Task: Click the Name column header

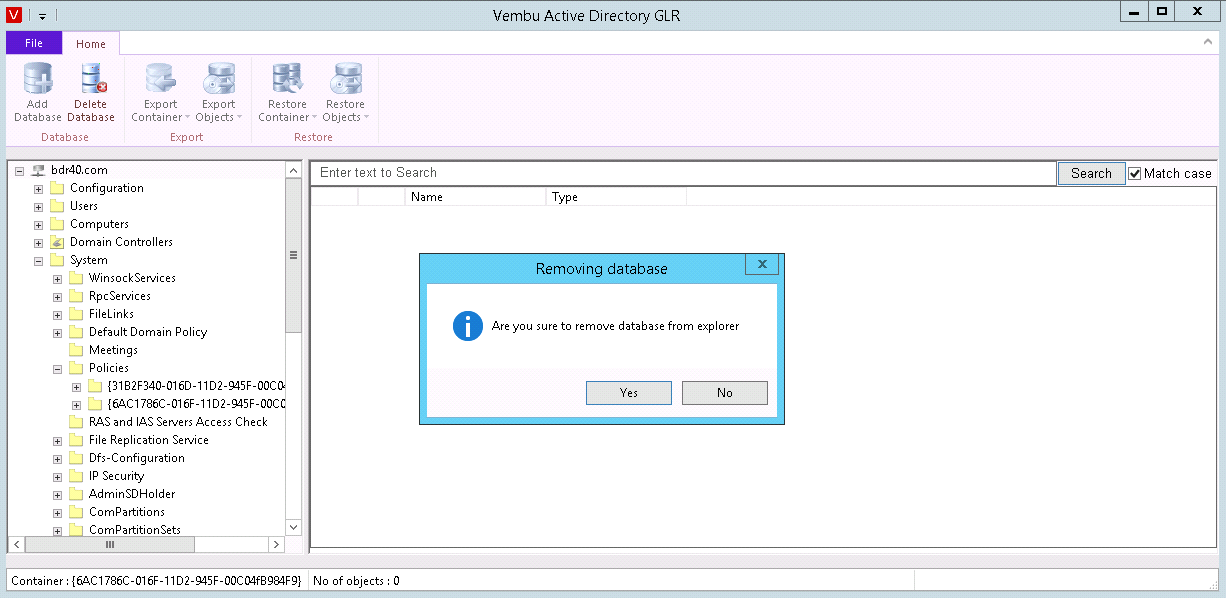Action: coord(476,197)
